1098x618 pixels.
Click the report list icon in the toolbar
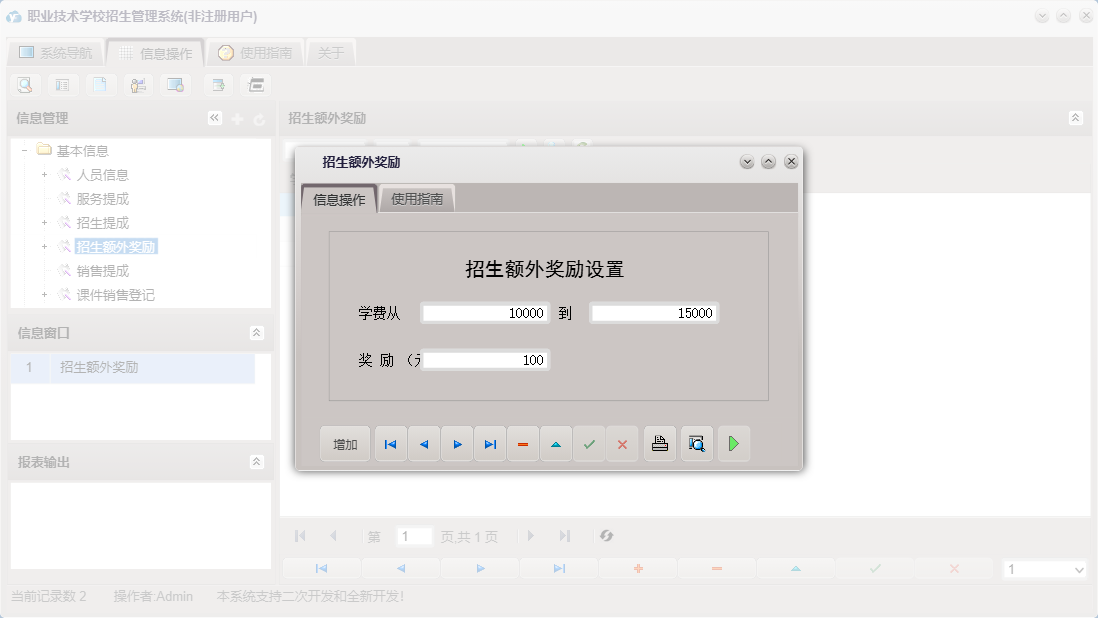[x=62, y=85]
